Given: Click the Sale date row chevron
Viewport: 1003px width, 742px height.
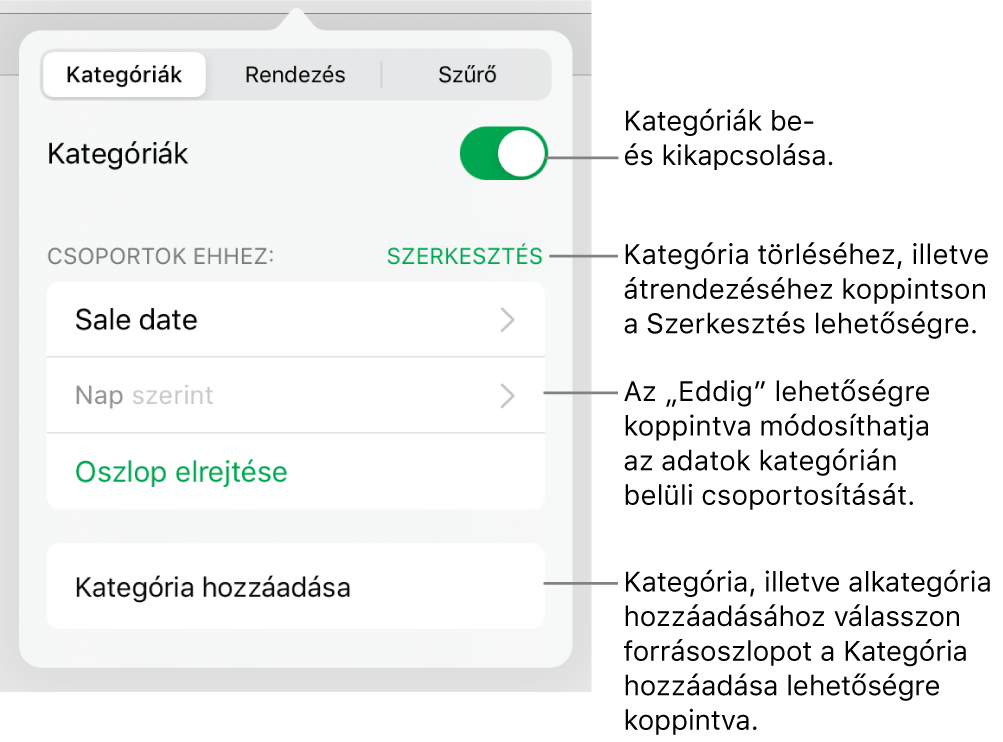Looking at the screenshot, I should point(505,320).
